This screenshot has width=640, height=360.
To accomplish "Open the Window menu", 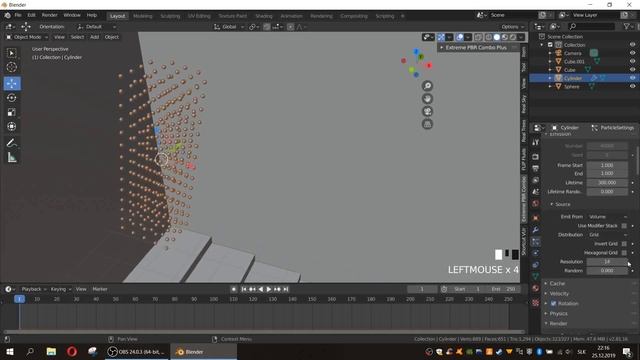I will (x=72, y=15).
